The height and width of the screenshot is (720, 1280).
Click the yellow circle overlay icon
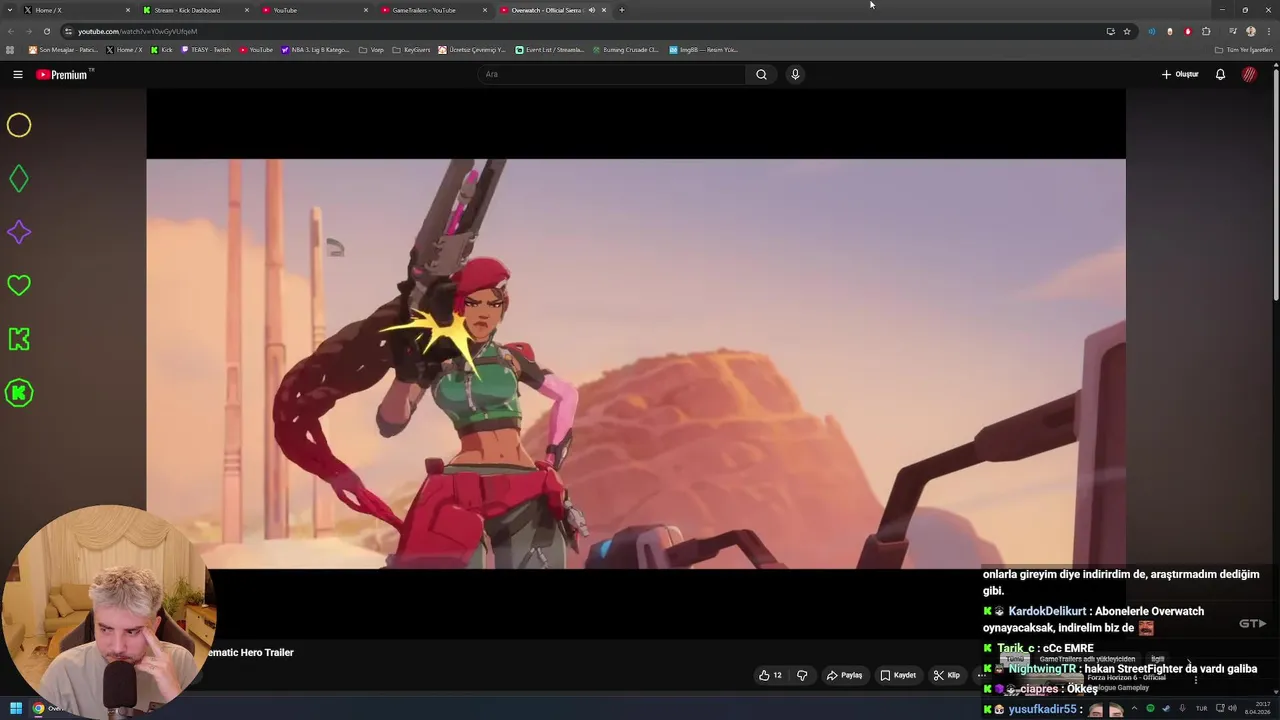coord(19,125)
